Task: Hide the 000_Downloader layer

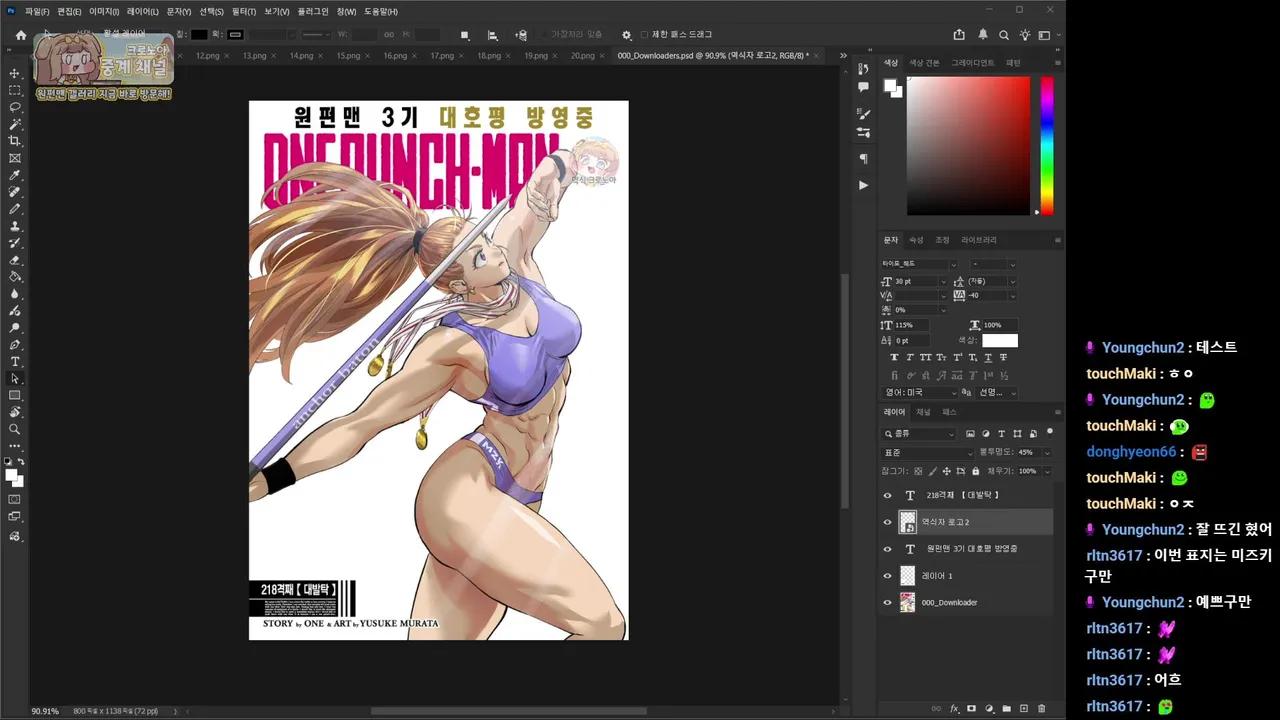Action: (x=887, y=602)
